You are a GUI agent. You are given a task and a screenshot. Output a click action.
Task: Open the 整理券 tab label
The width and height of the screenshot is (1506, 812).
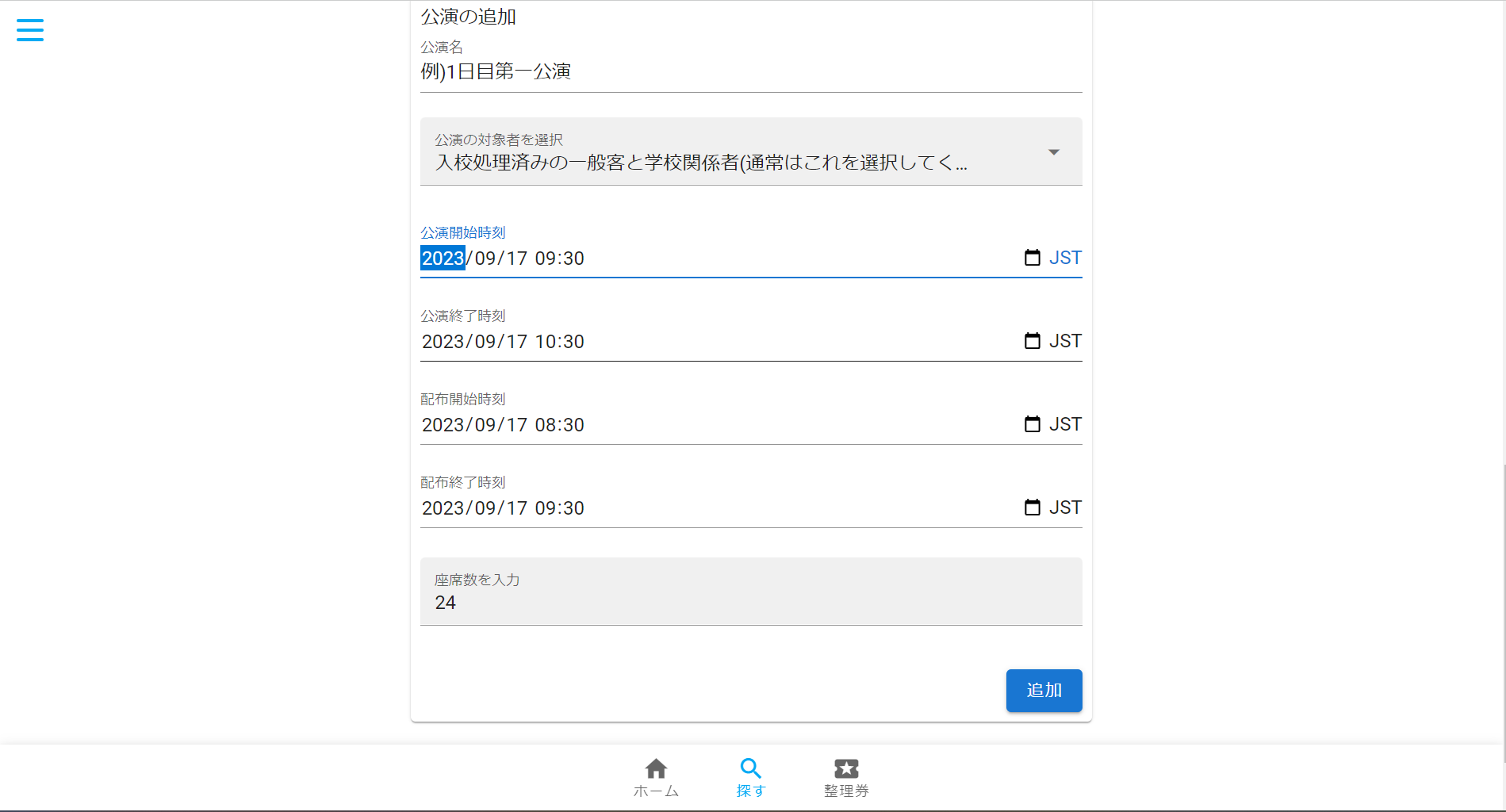tap(846, 791)
